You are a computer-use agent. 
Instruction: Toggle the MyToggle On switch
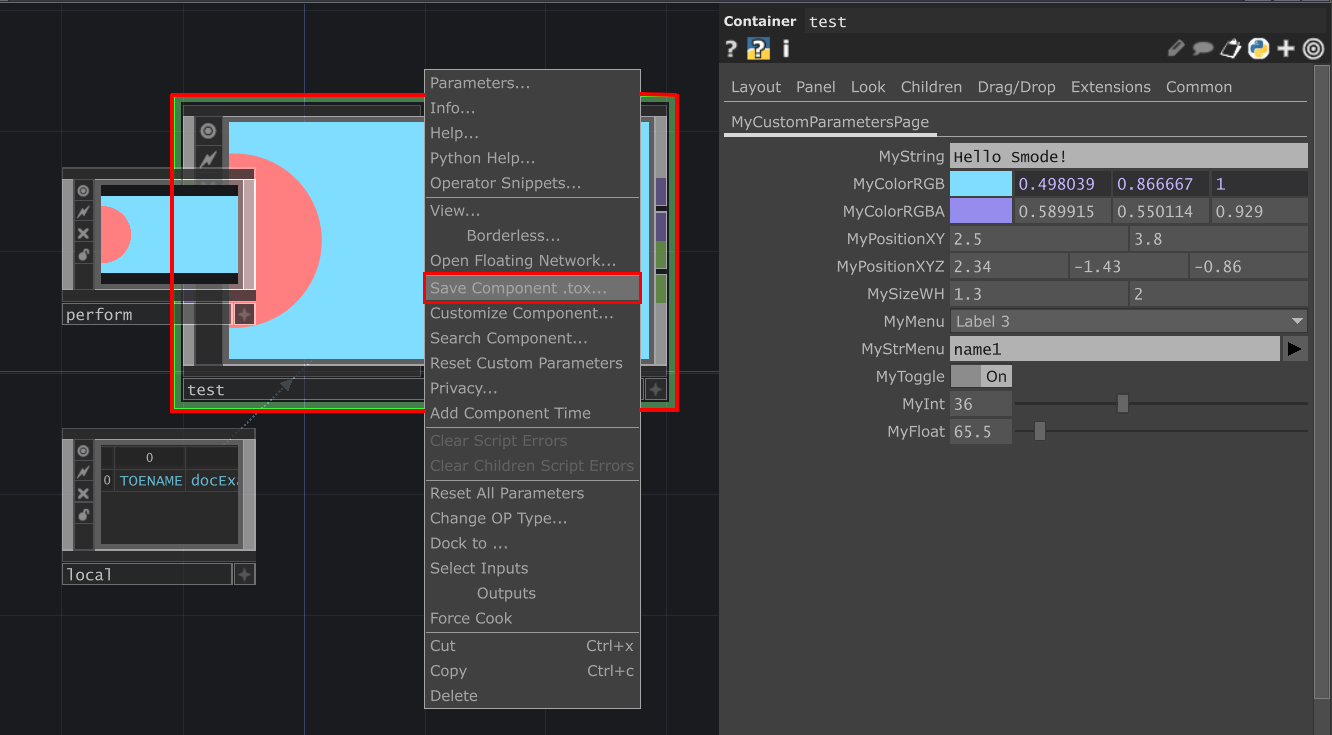pos(981,376)
